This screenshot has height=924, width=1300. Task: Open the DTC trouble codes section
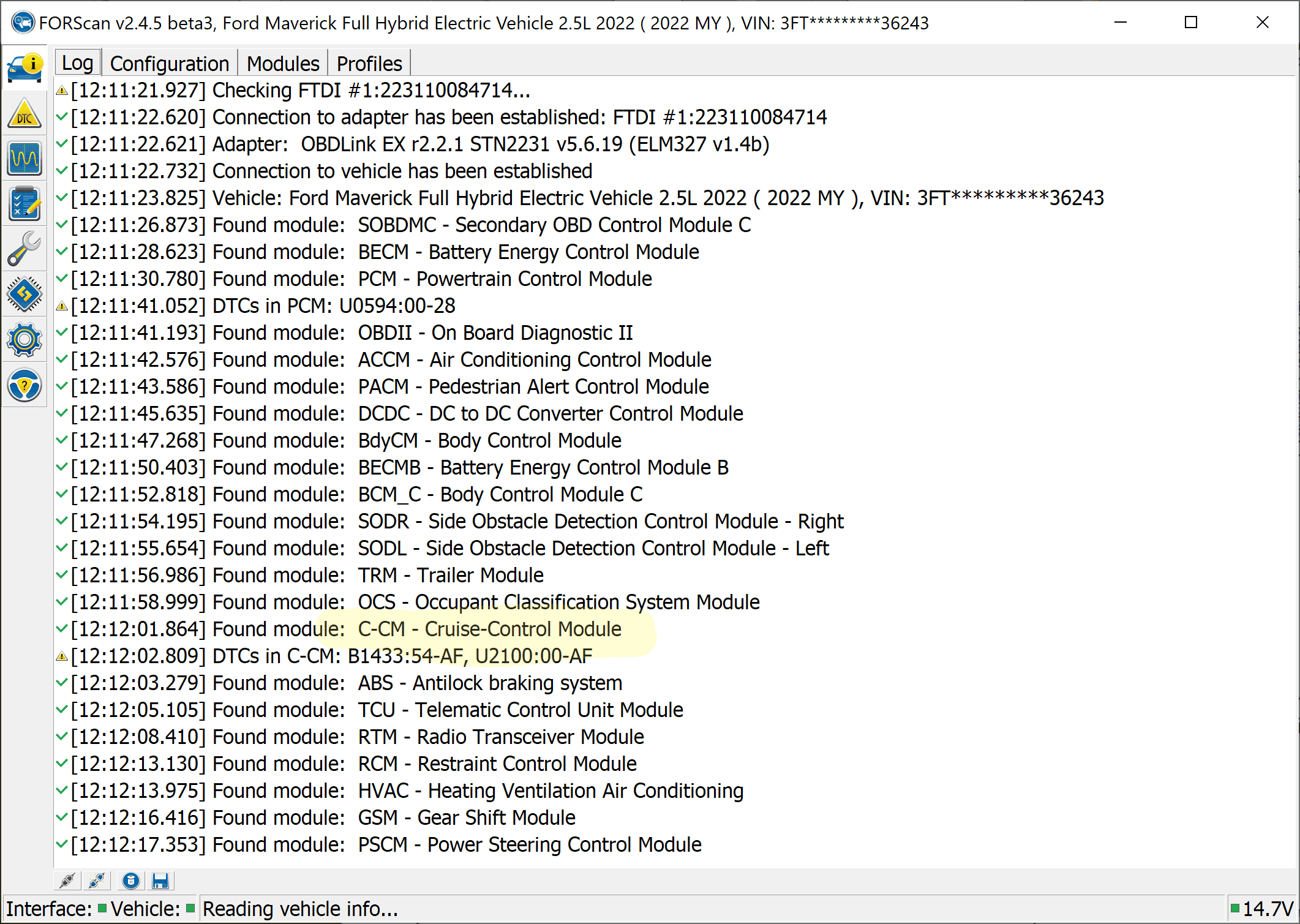click(24, 113)
